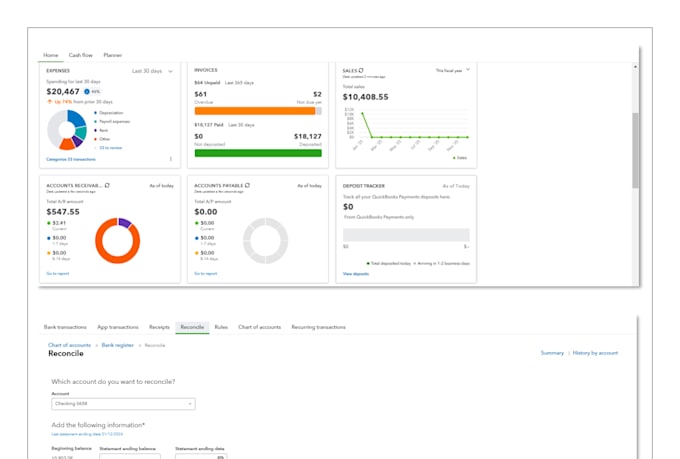Switch to the Planner tab

113,55
